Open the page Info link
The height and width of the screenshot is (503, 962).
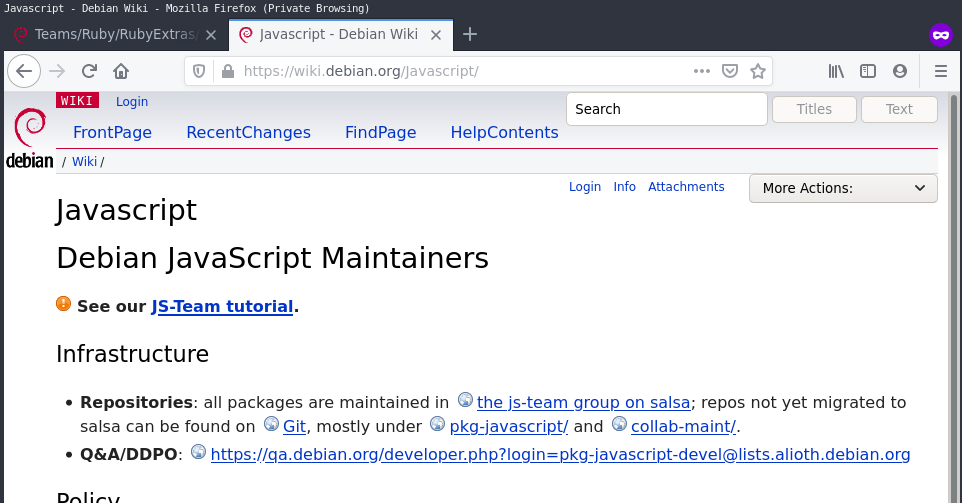(x=625, y=186)
